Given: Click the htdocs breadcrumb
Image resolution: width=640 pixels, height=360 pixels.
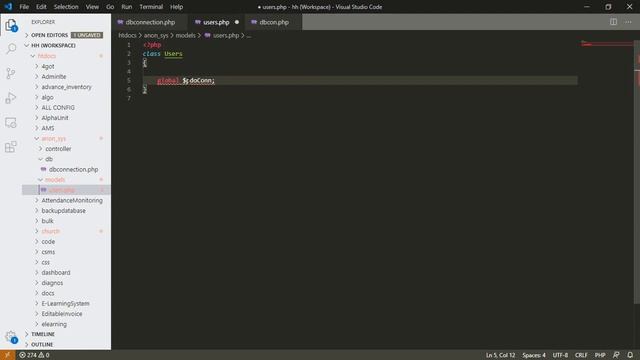Looking at the screenshot, I should (127, 36).
